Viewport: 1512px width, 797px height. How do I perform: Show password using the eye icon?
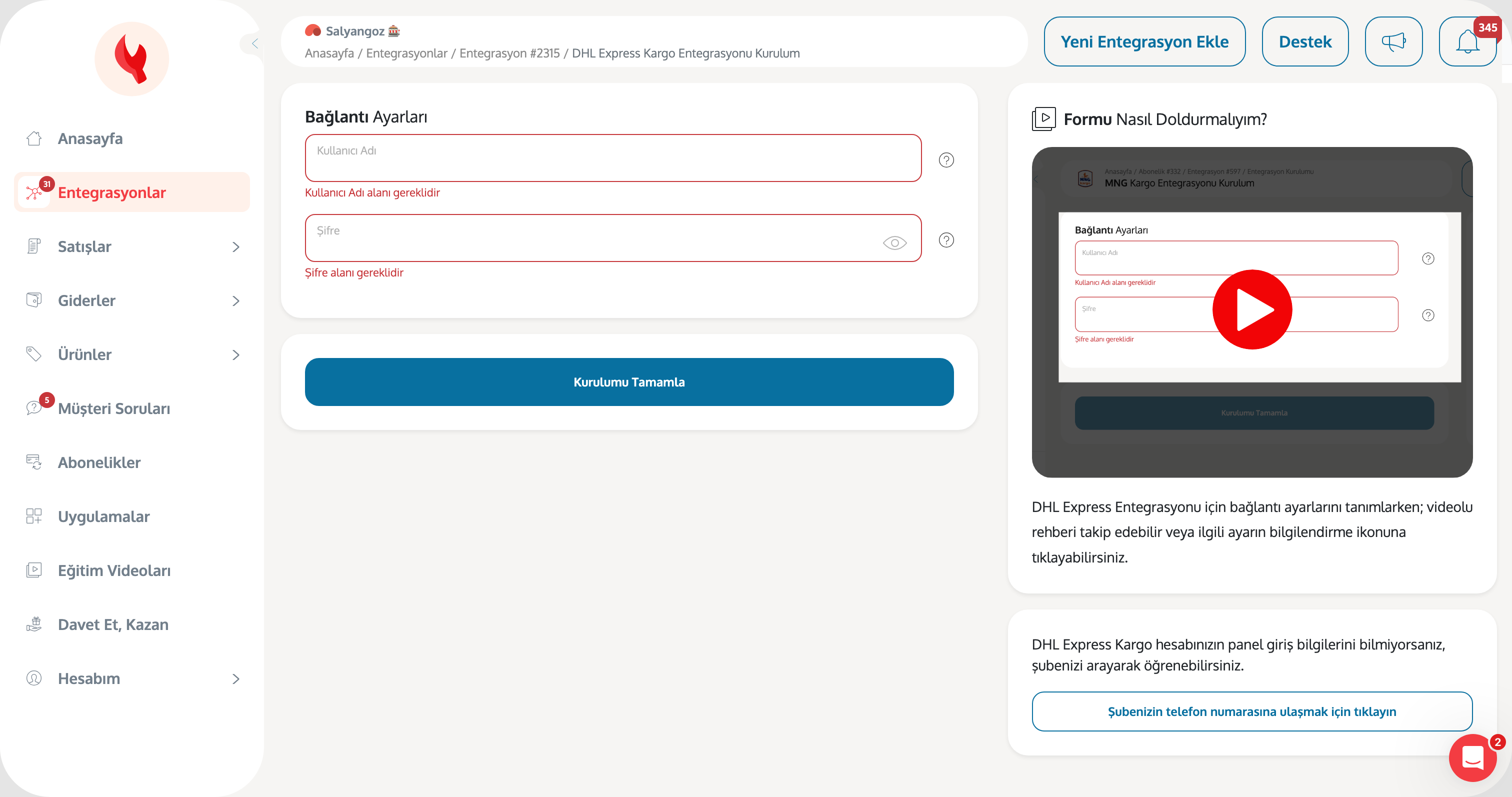[x=894, y=243]
